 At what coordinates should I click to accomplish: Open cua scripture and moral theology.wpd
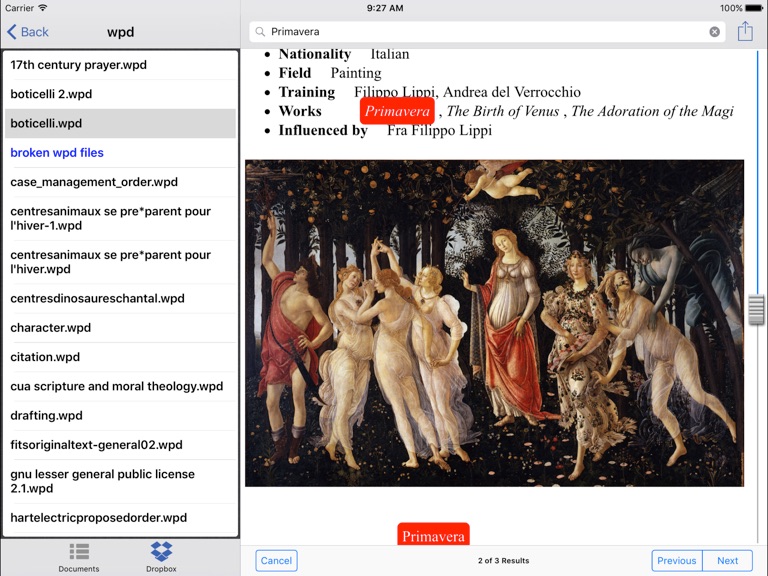[x=120, y=386]
